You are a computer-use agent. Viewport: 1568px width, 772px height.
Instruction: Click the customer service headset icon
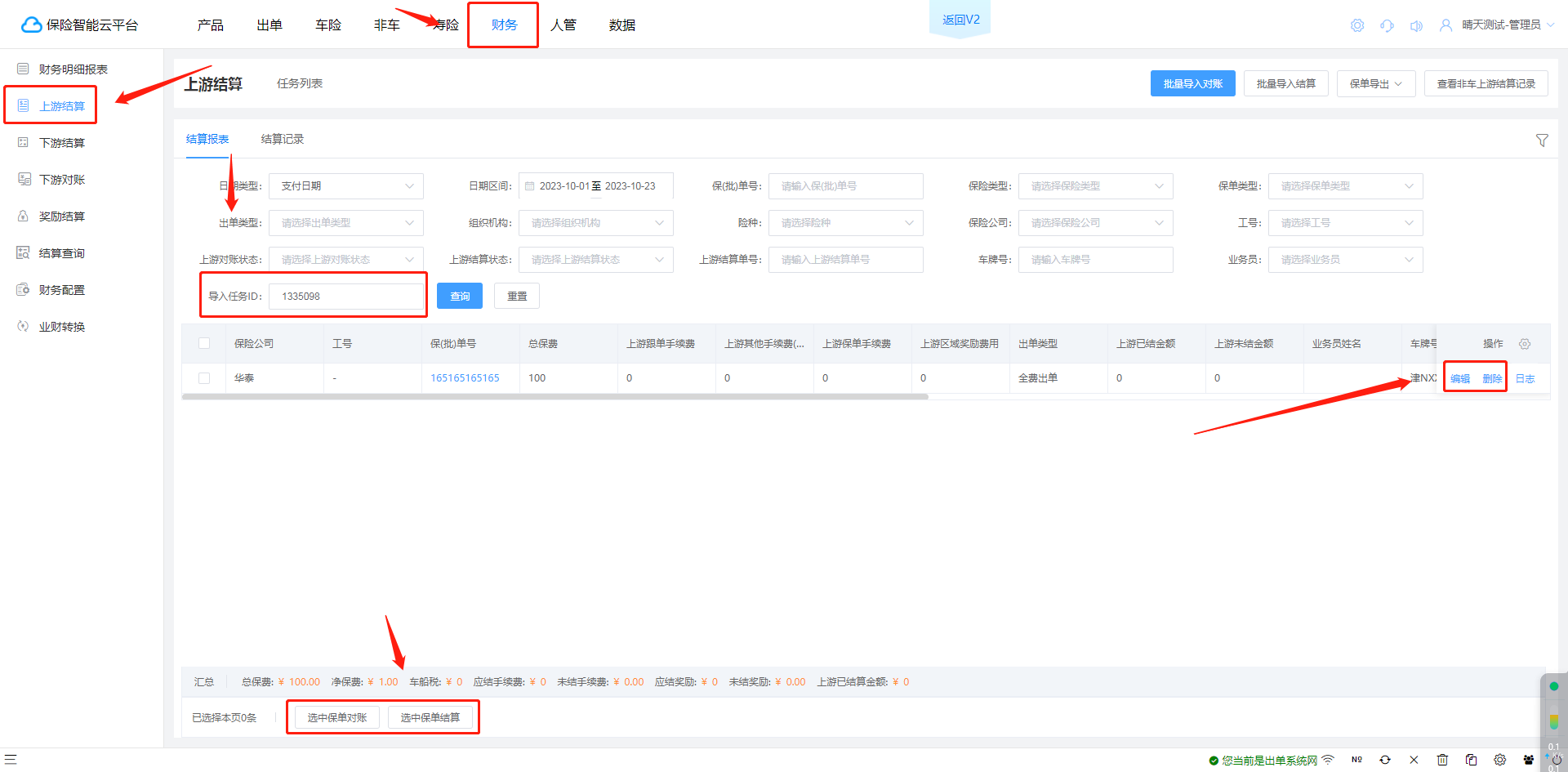[x=1387, y=25]
